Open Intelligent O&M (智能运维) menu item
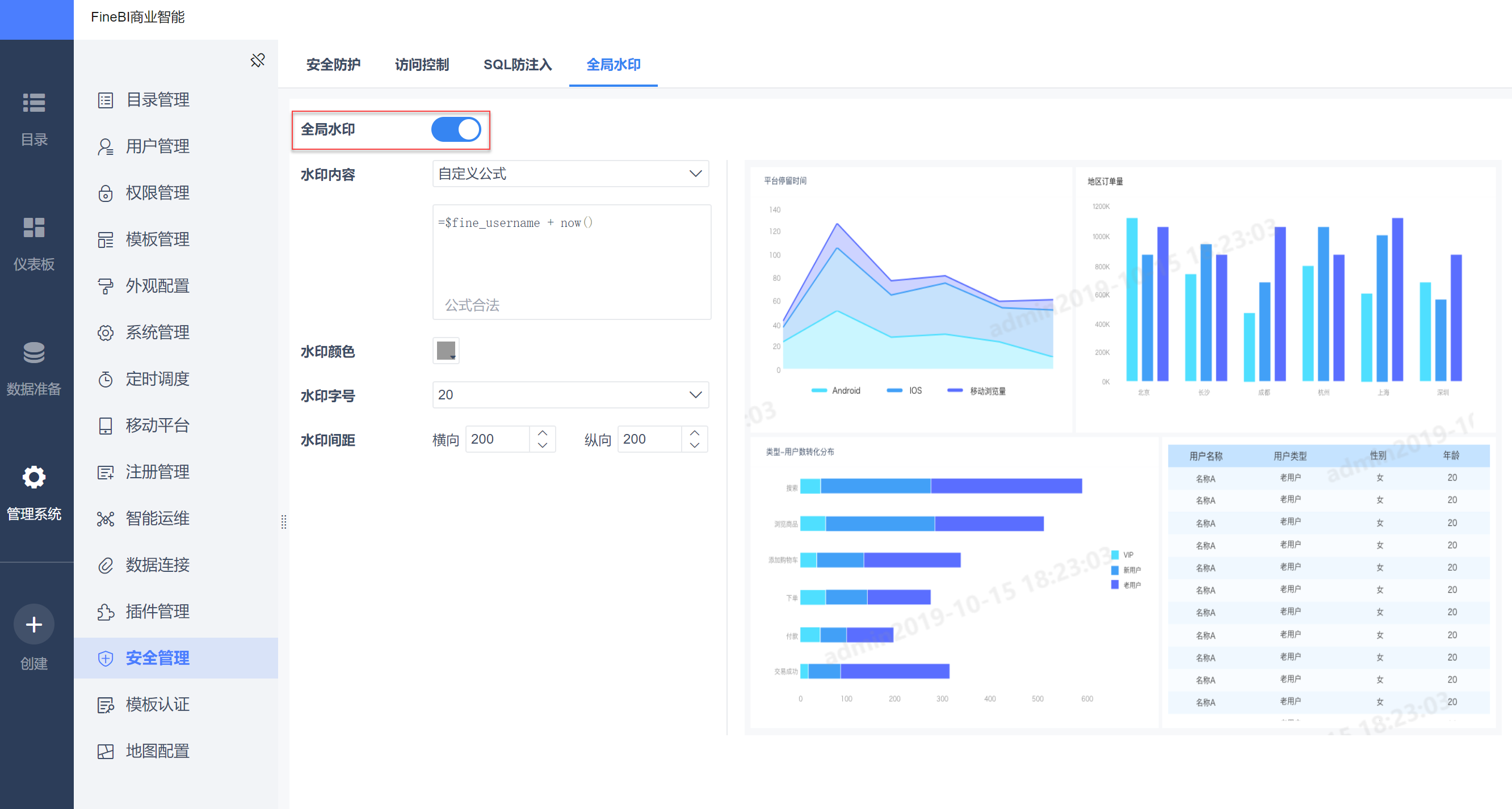 (157, 519)
